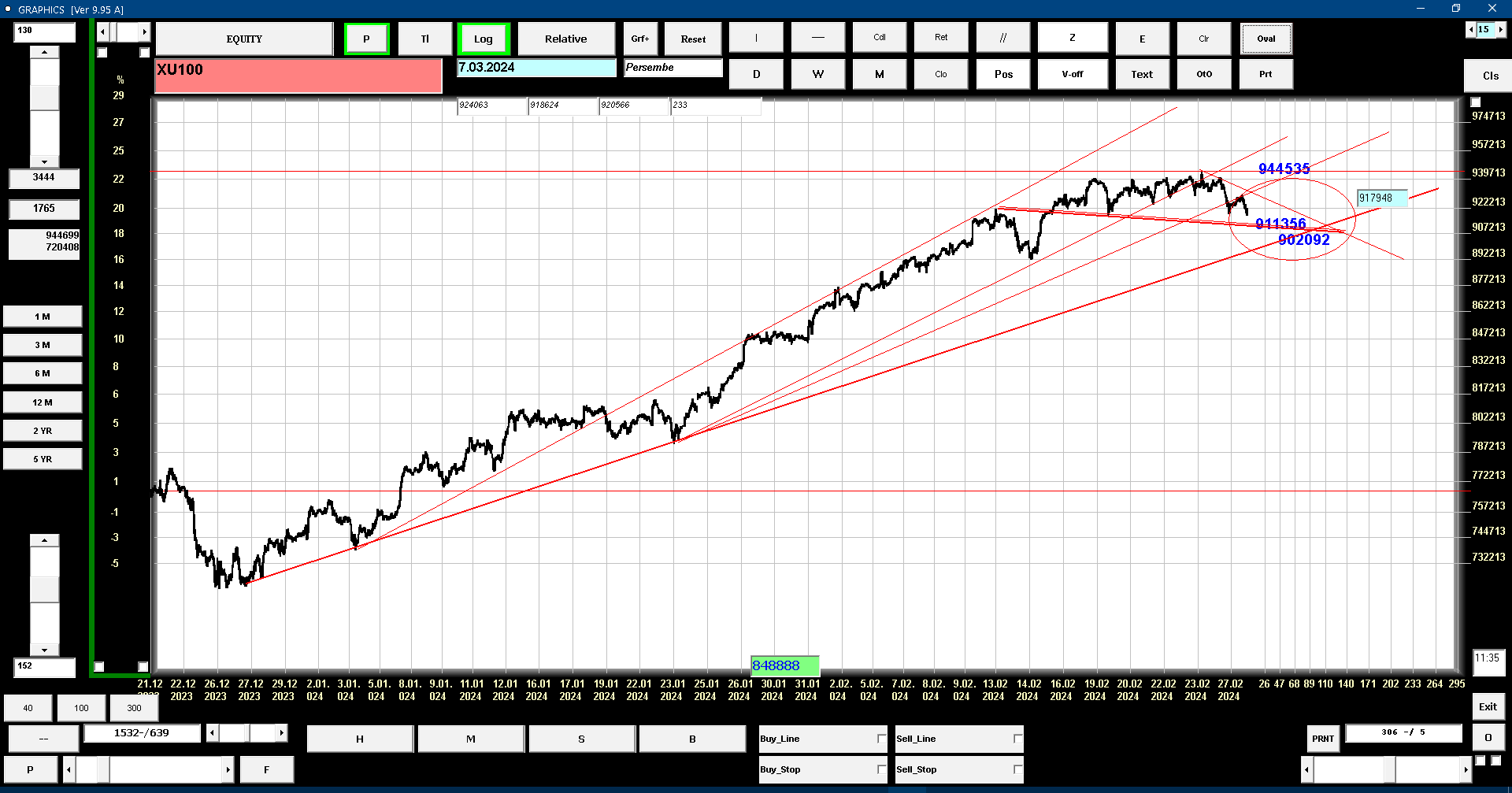Check the Sell_Stop checkbox
Image resolution: width=1512 pixels, height=793 pixels.
point(1017,769)
